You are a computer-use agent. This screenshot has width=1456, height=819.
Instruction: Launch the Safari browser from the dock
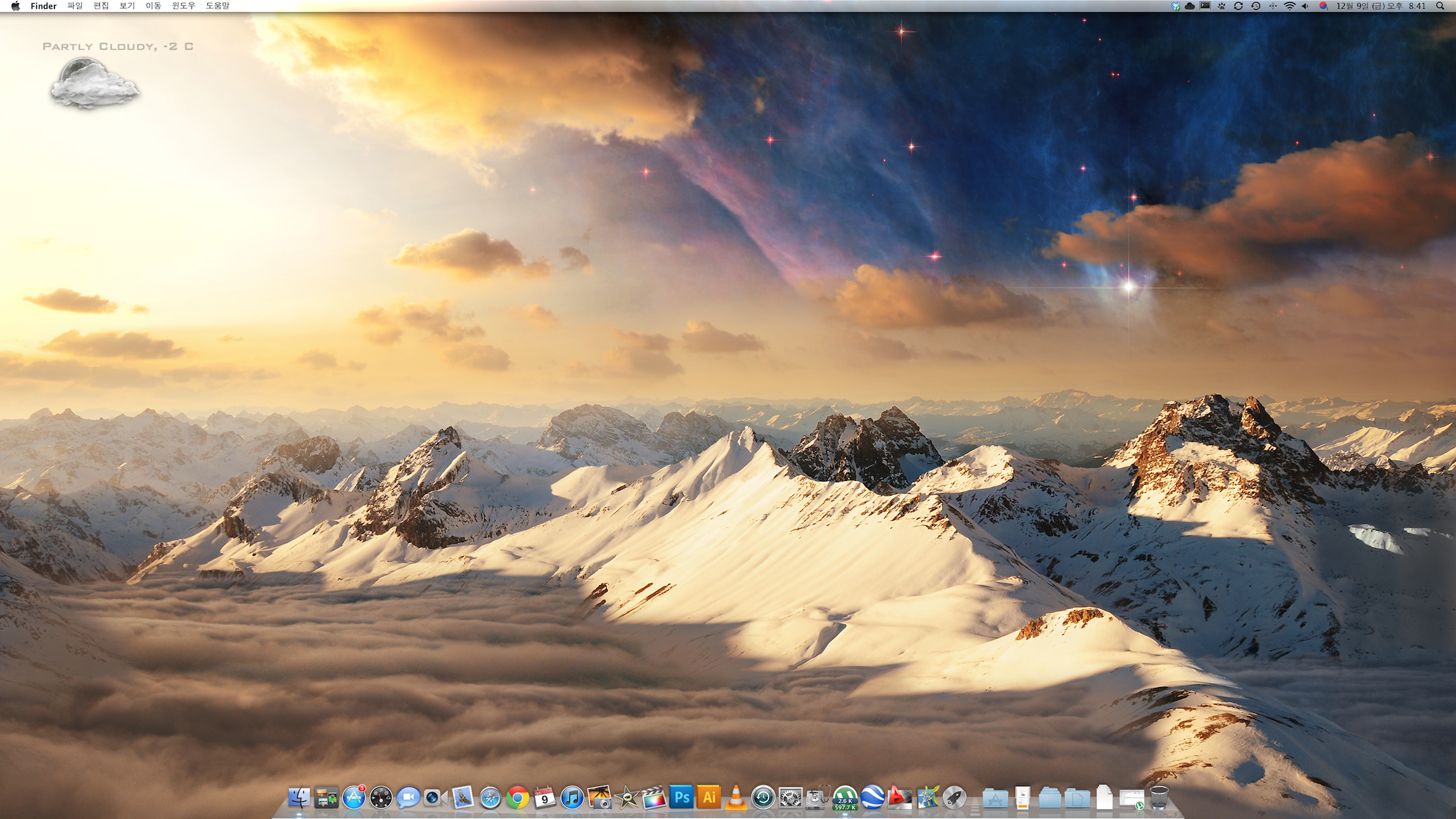point(490,798)
